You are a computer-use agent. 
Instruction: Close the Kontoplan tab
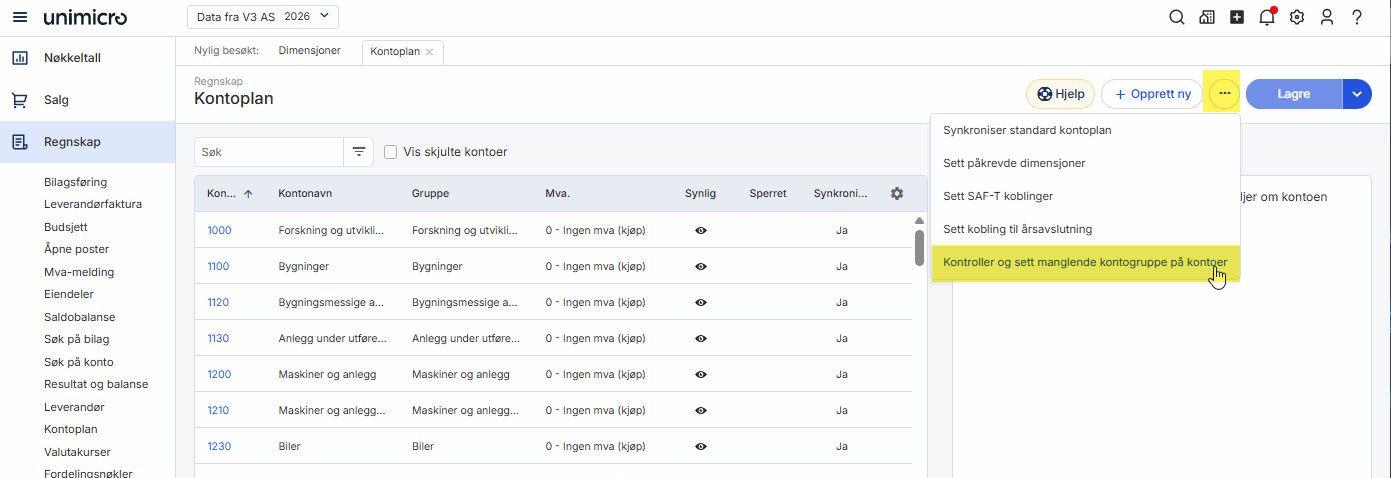[430, 51]
